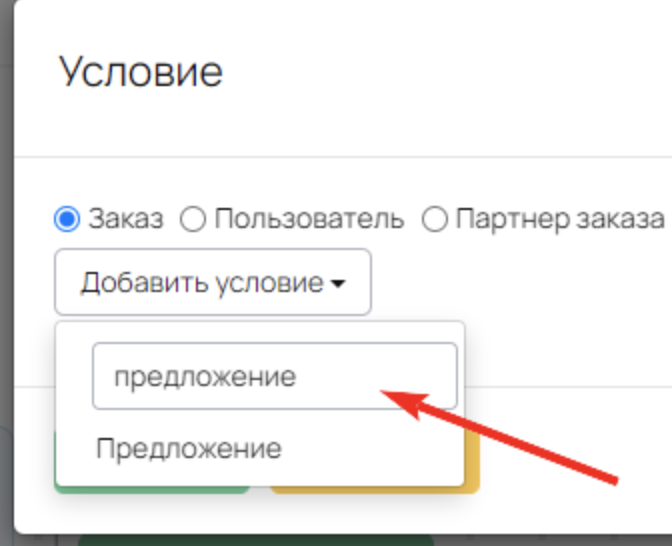Click the "Заказ" label text
This screenshot has height=546, width=672.
pos(125,219)
